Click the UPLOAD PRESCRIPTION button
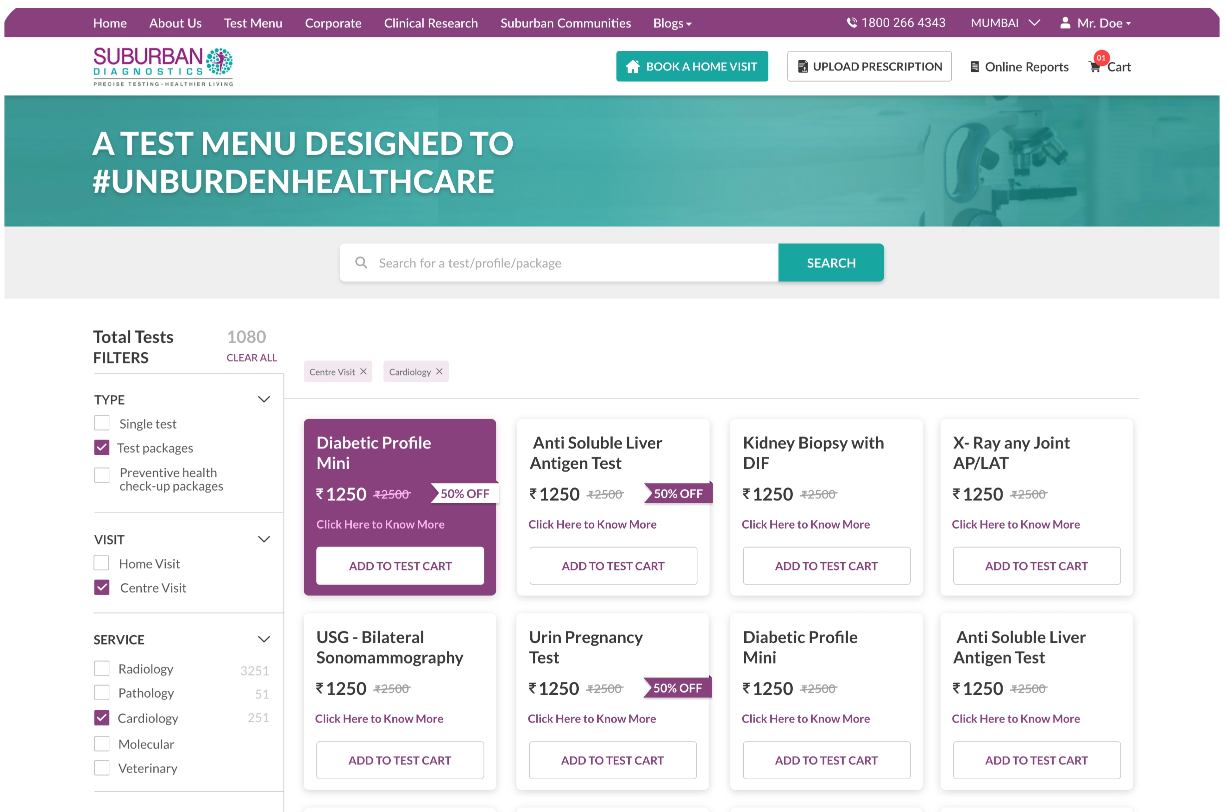The height and width of the screenshot is (812, 1227). point(869,67)
